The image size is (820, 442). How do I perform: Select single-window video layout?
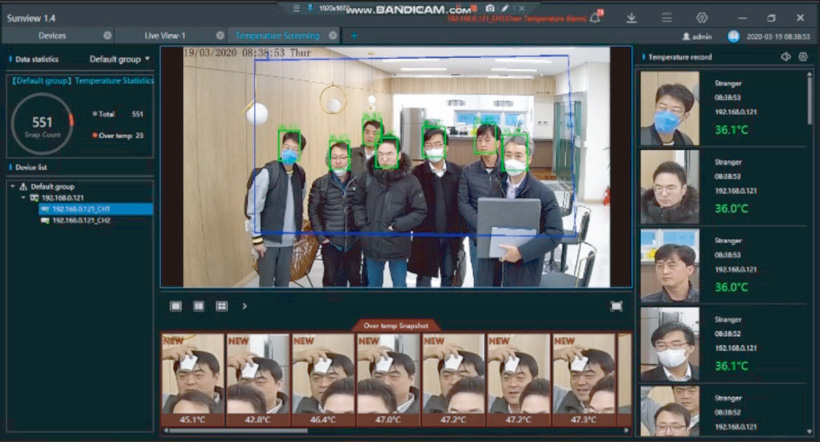coord(176,306)
